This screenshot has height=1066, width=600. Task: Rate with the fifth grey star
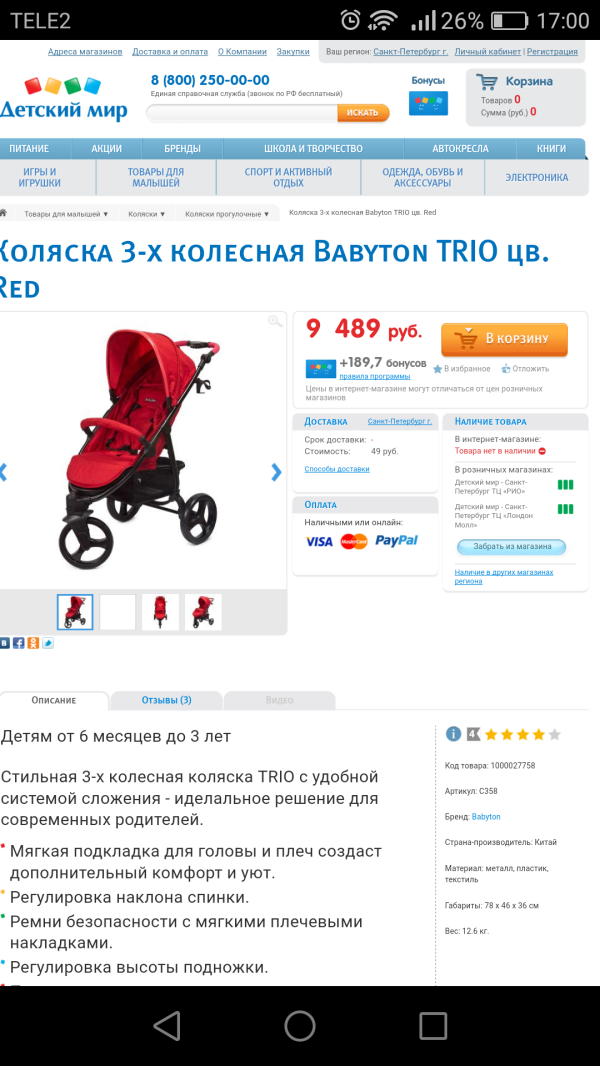pyautogui.click(x=554, y=734)
